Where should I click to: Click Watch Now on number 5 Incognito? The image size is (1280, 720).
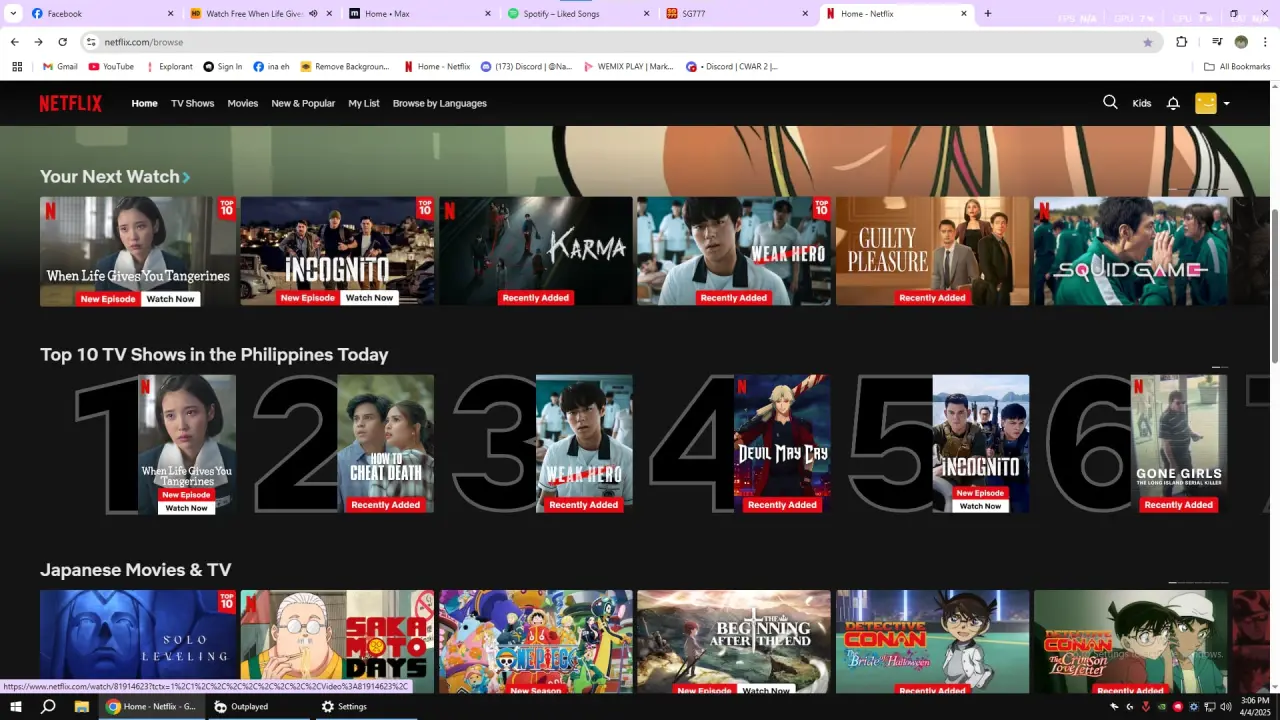980,506
